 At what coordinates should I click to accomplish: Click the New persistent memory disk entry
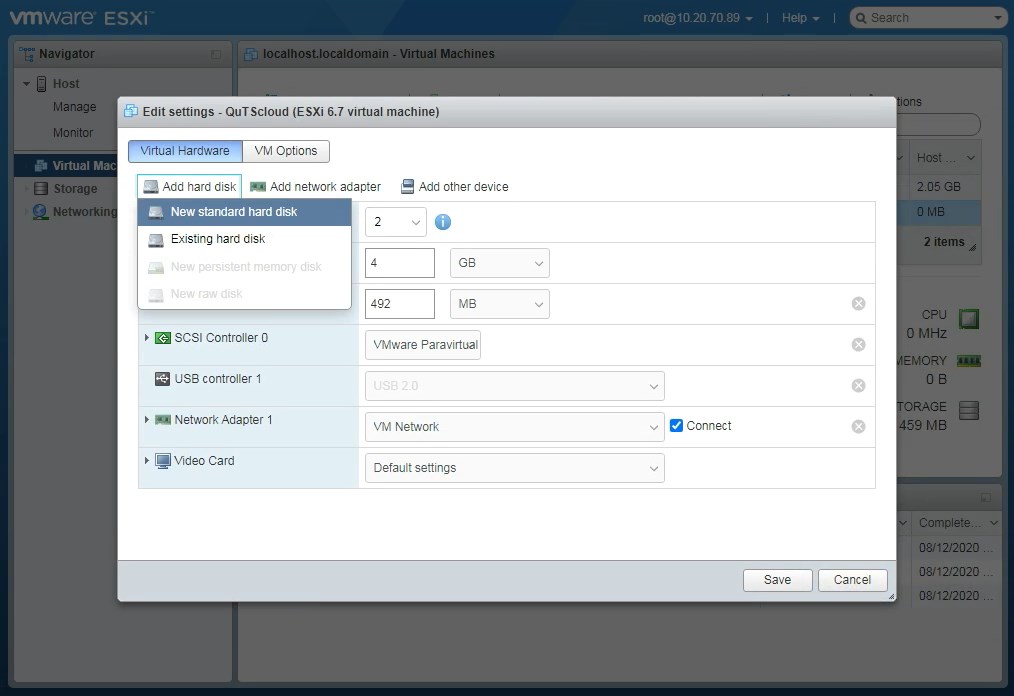coord(244,266)
